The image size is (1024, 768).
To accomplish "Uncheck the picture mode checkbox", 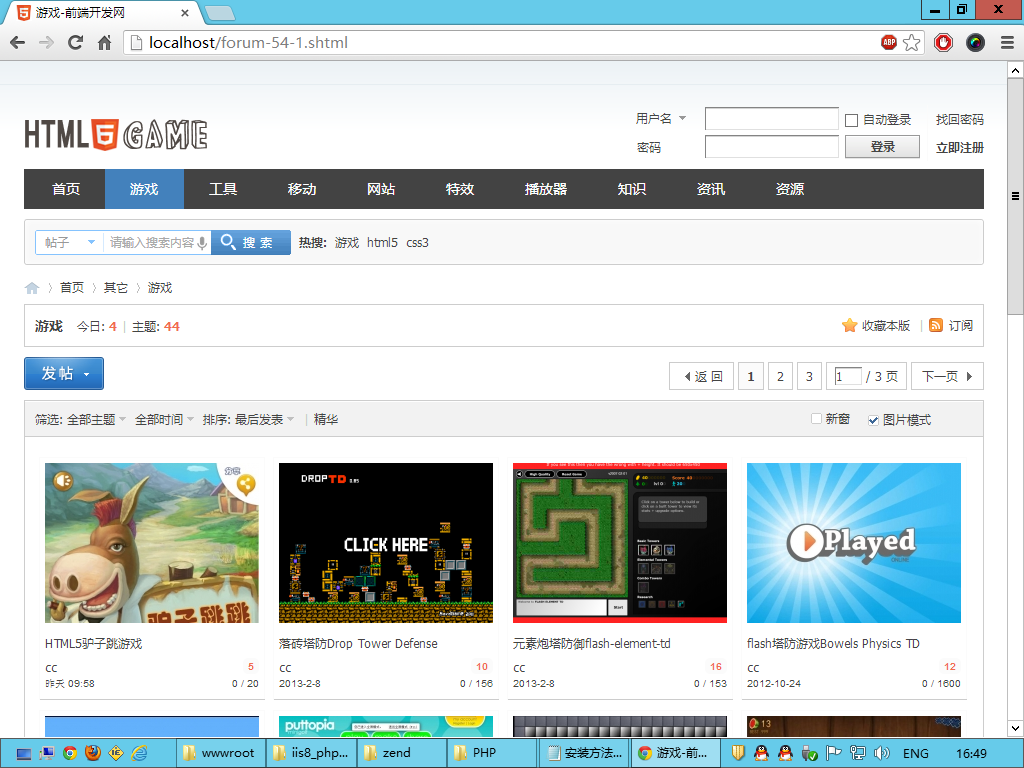I will pyautogui.click(x=873, y=420).
